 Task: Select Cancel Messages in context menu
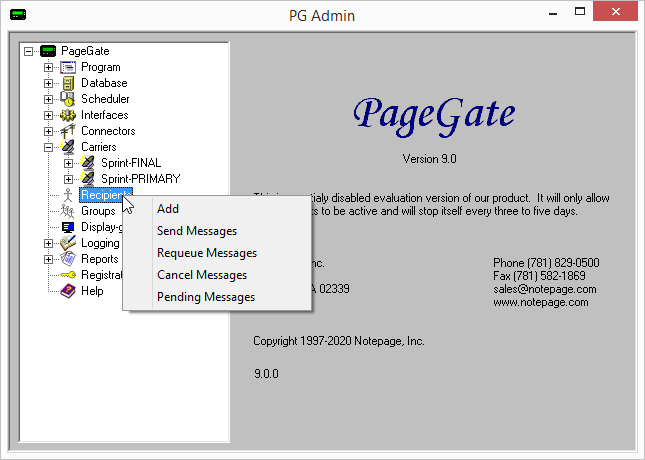pyautogui.click(x=217, y=275)
